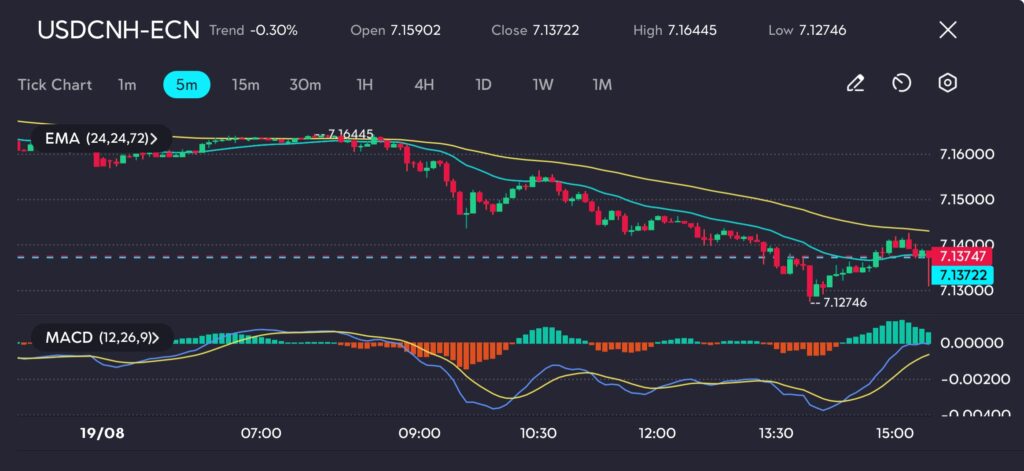
Task: Switch to the Tick Chart view
Action: click(55, 85)
